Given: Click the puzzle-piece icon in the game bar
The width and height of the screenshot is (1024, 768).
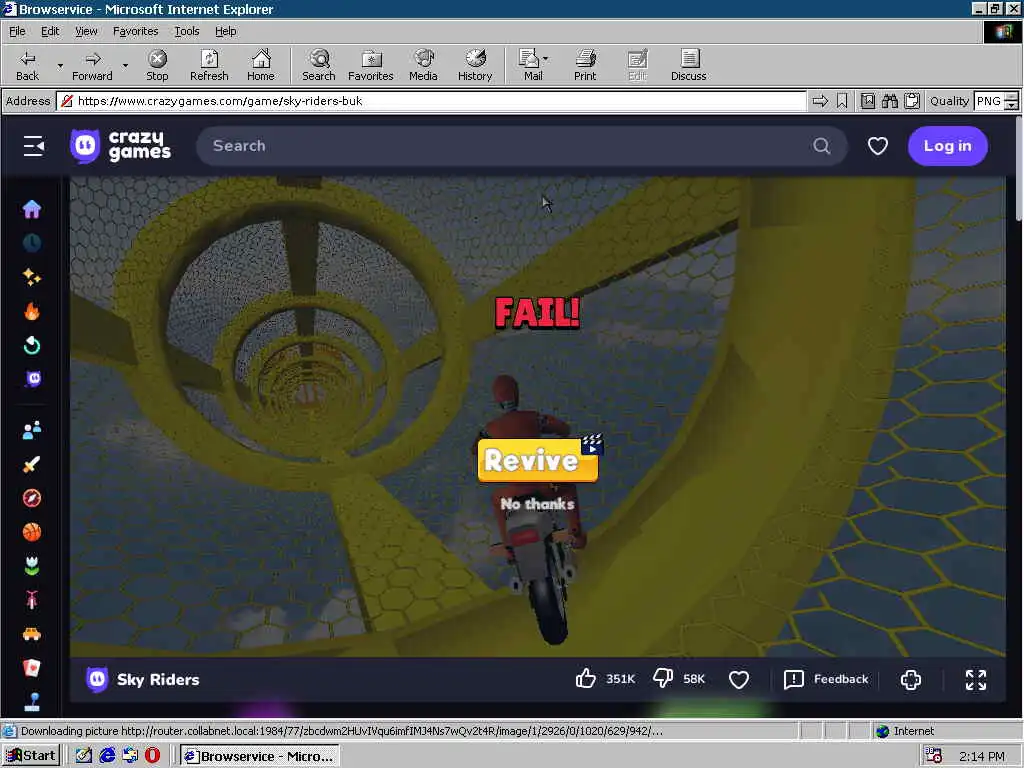Looking at the screenshot, I should 910,680.
